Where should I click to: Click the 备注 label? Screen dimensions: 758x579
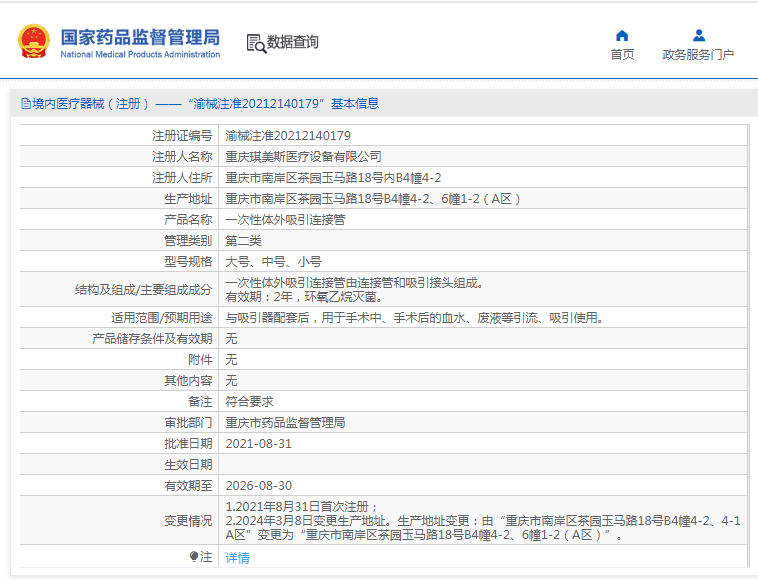200,402
